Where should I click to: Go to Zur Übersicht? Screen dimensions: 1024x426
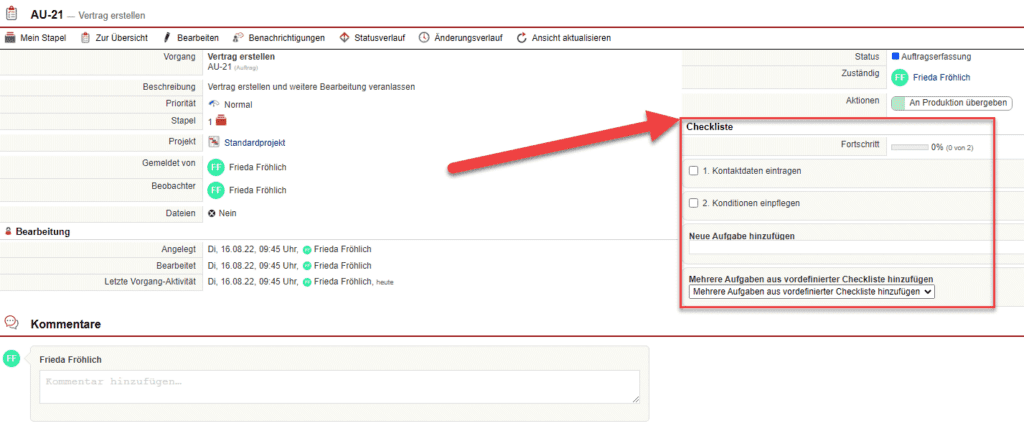pyautogui.click(x=114, y=38)
